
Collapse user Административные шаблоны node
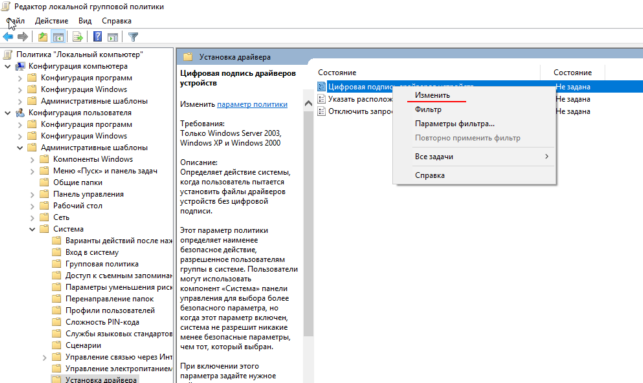20,147
